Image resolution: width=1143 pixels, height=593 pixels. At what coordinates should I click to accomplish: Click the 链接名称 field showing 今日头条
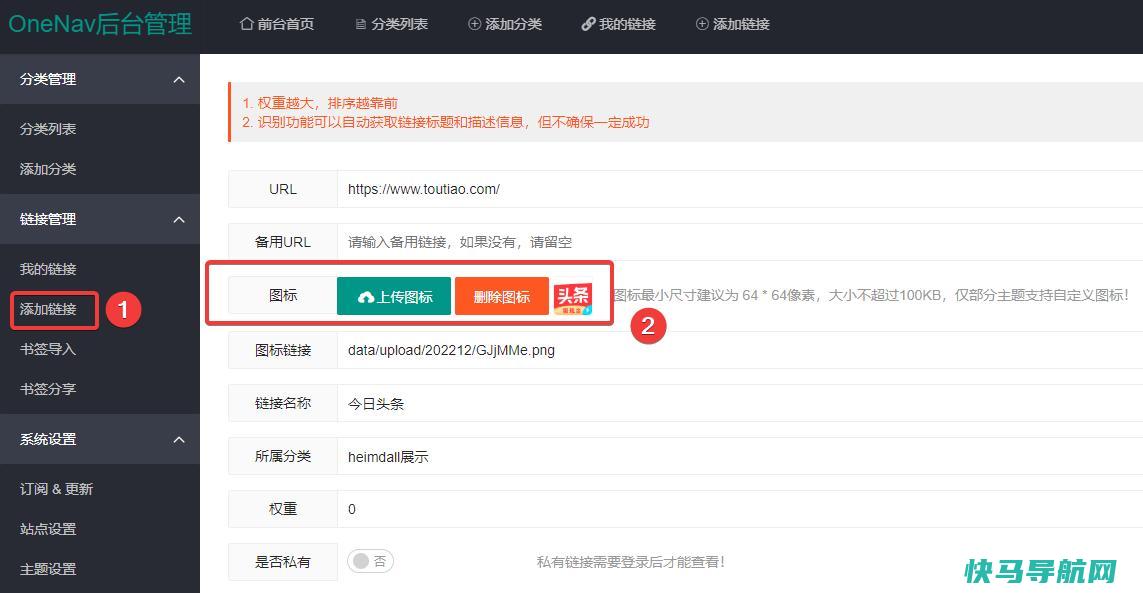point(740,403)
